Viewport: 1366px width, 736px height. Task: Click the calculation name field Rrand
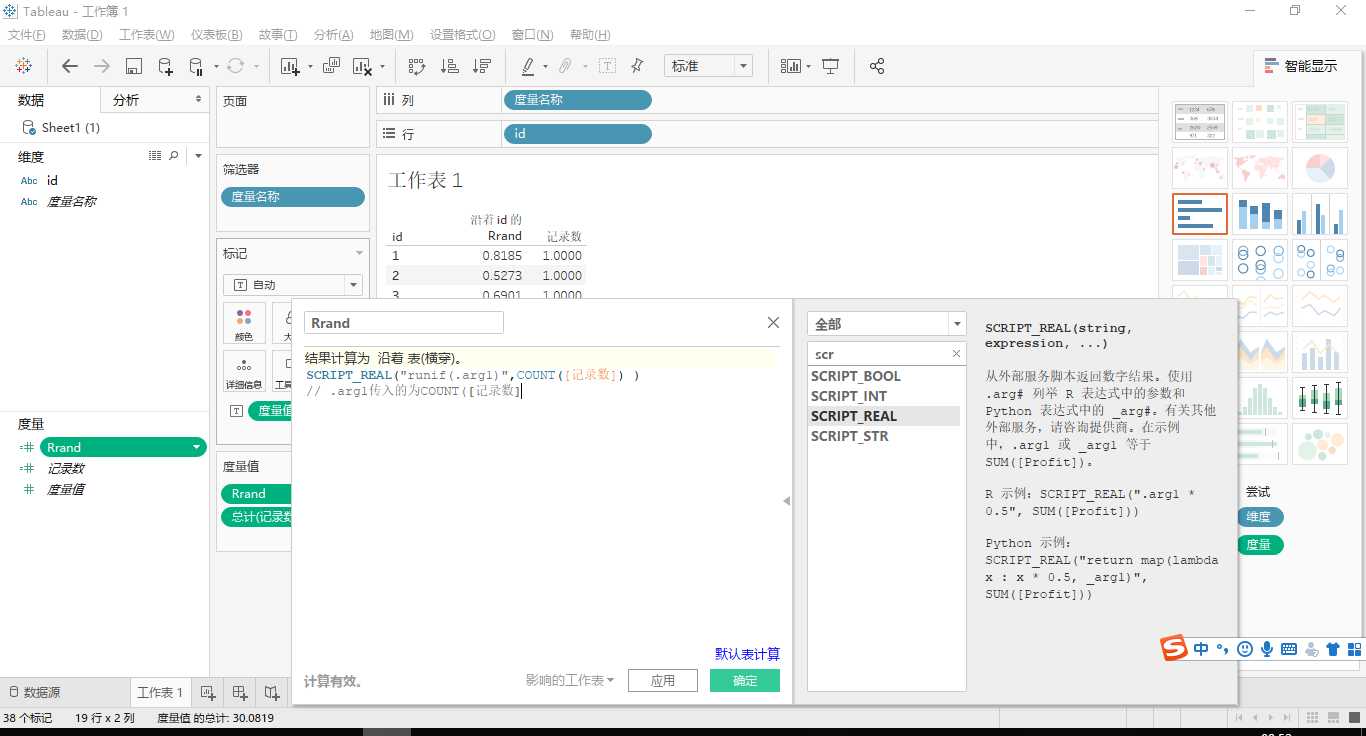tap(404, 323)
